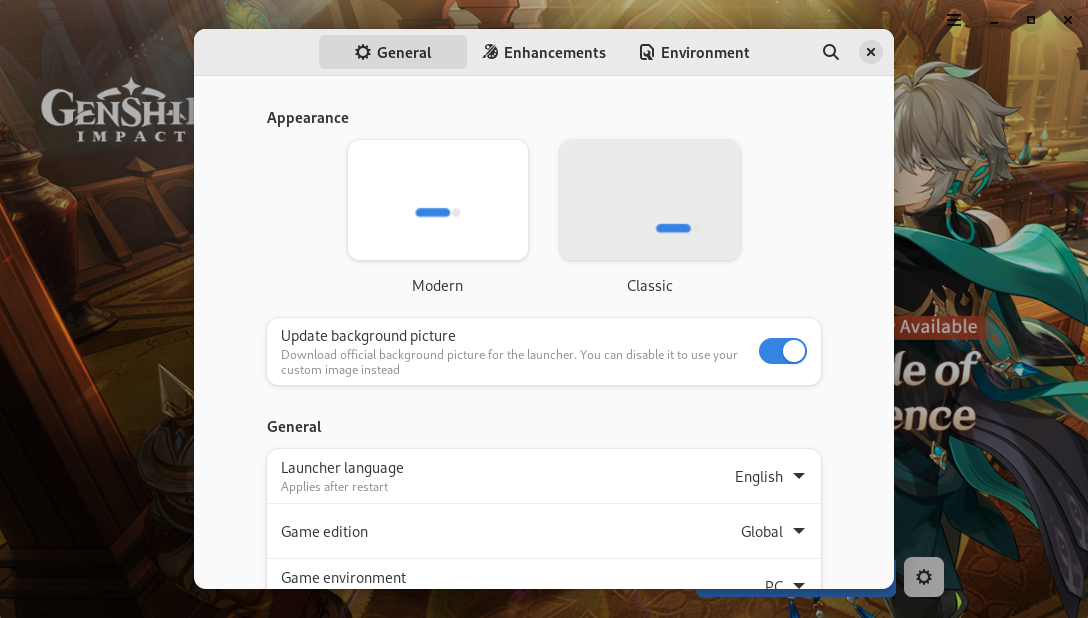This screenshot has height=618, width=1088.
Task: Minimize the launcher window
Action: pos(994,20)
